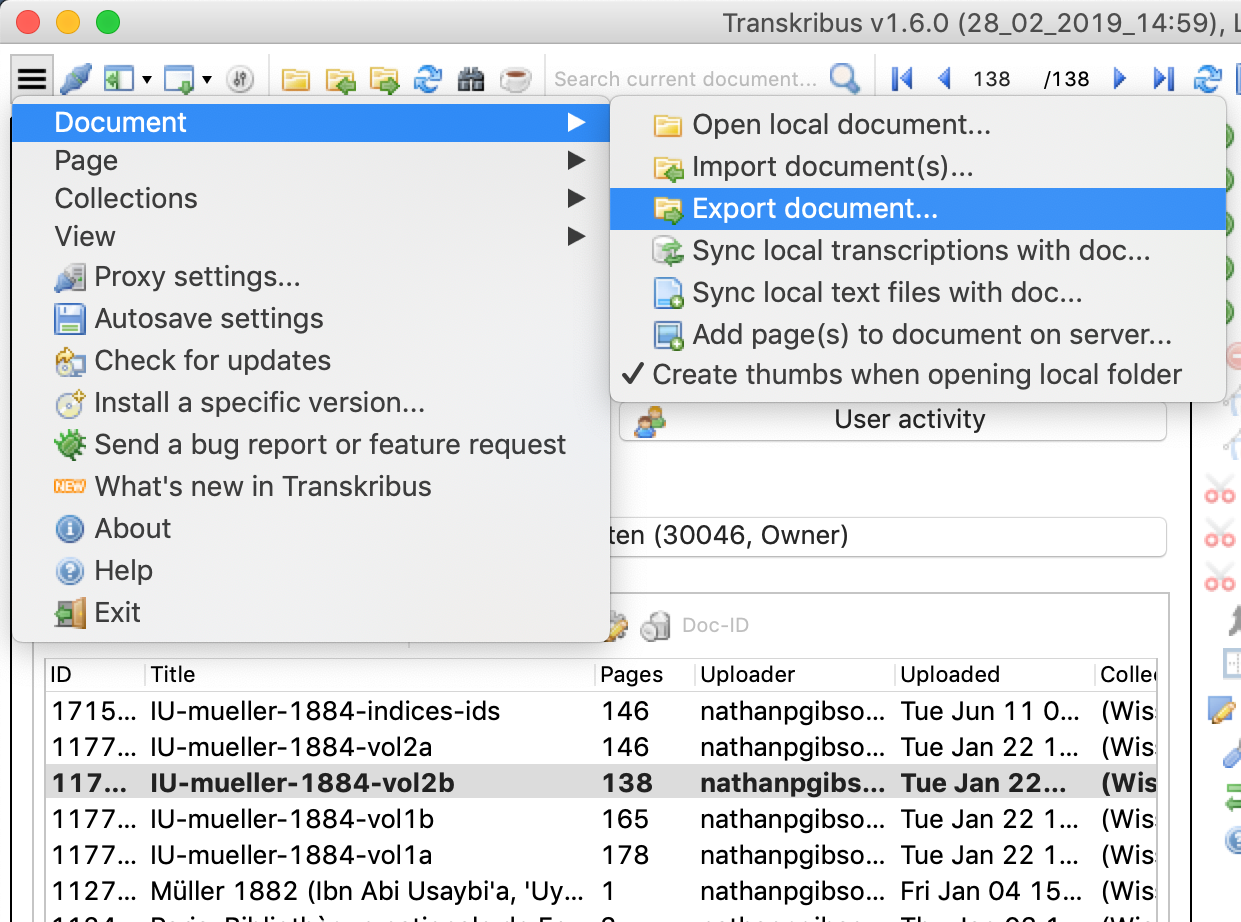This screenshot has width=1241, height=922.
Task: Click the coffee cup jobs icon
Action: point(514,77)
